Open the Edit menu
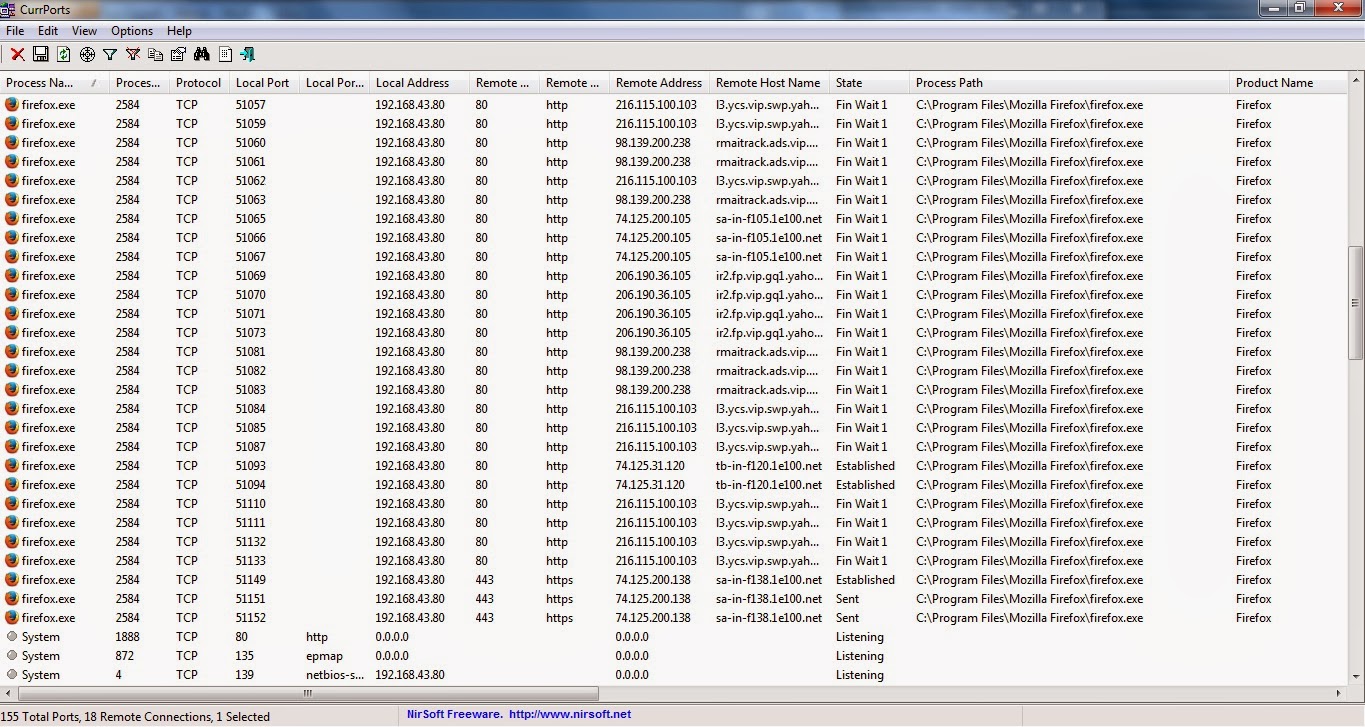This screenshot has height=727, width=1365. [x=48, y=31]
